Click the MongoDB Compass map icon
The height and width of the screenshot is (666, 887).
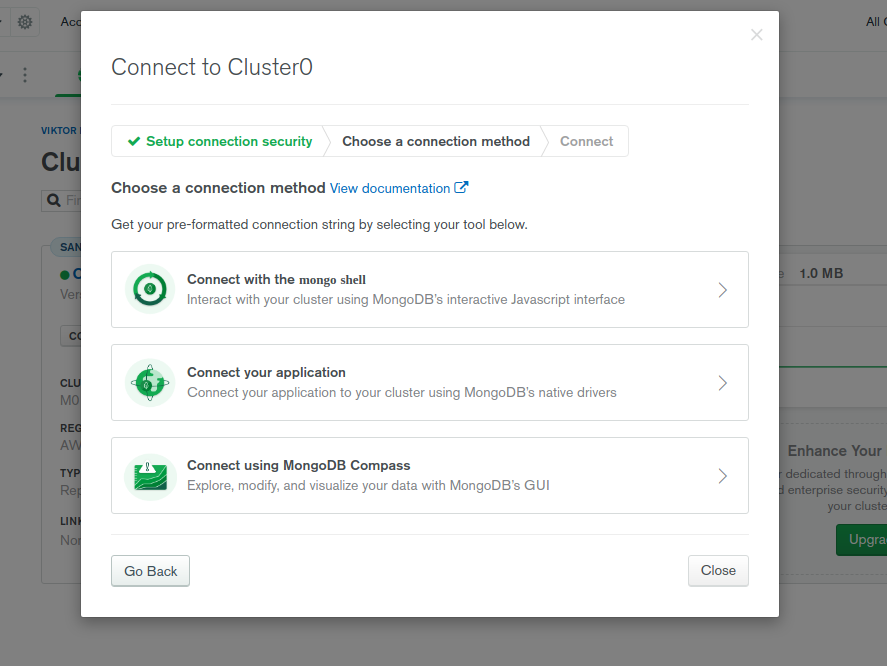(150, 476)
